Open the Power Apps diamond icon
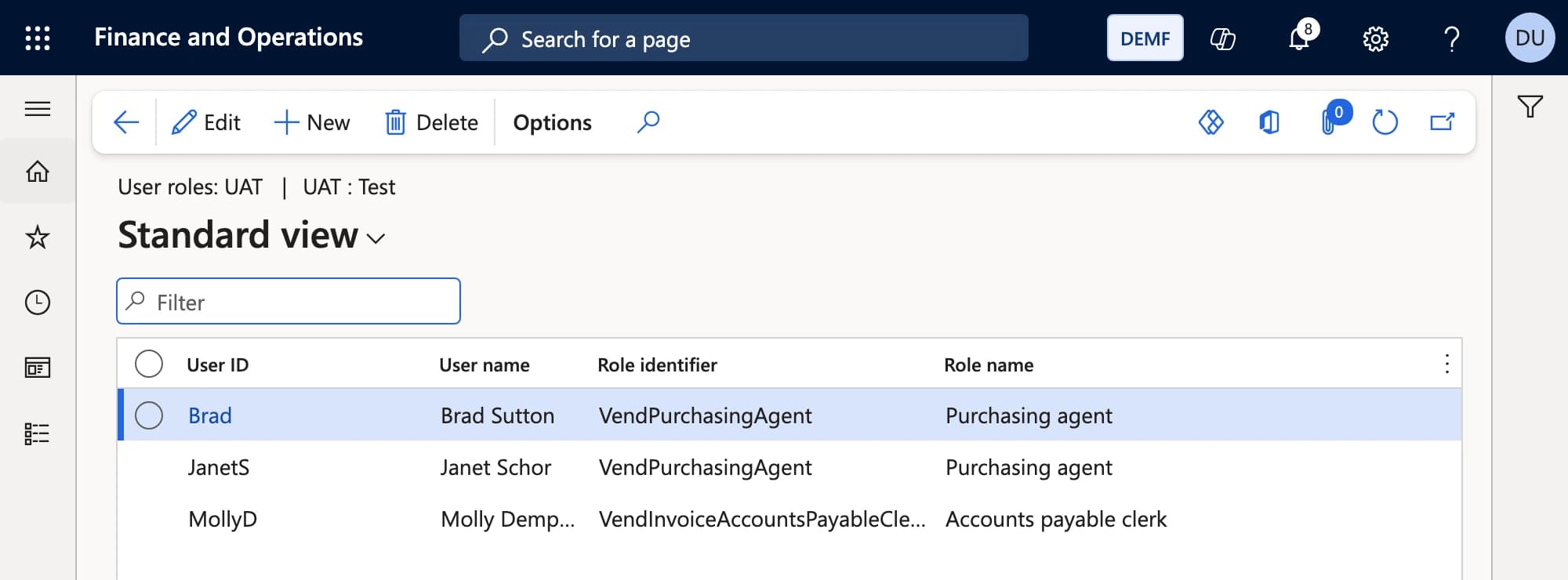This screenshot has width=1568, height=580. point(1211,122)
